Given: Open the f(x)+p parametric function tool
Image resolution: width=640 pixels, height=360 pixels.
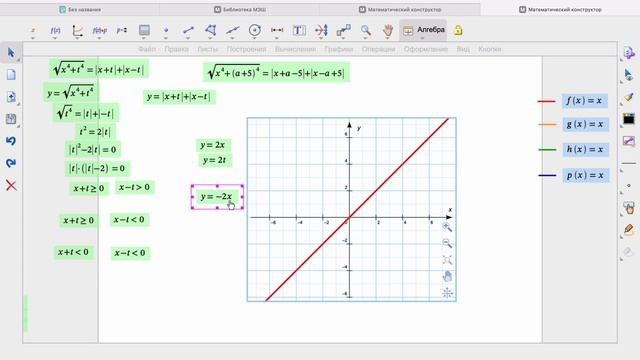Looking at the screenshot, I should pyautogui.click(x=100, y=30).
